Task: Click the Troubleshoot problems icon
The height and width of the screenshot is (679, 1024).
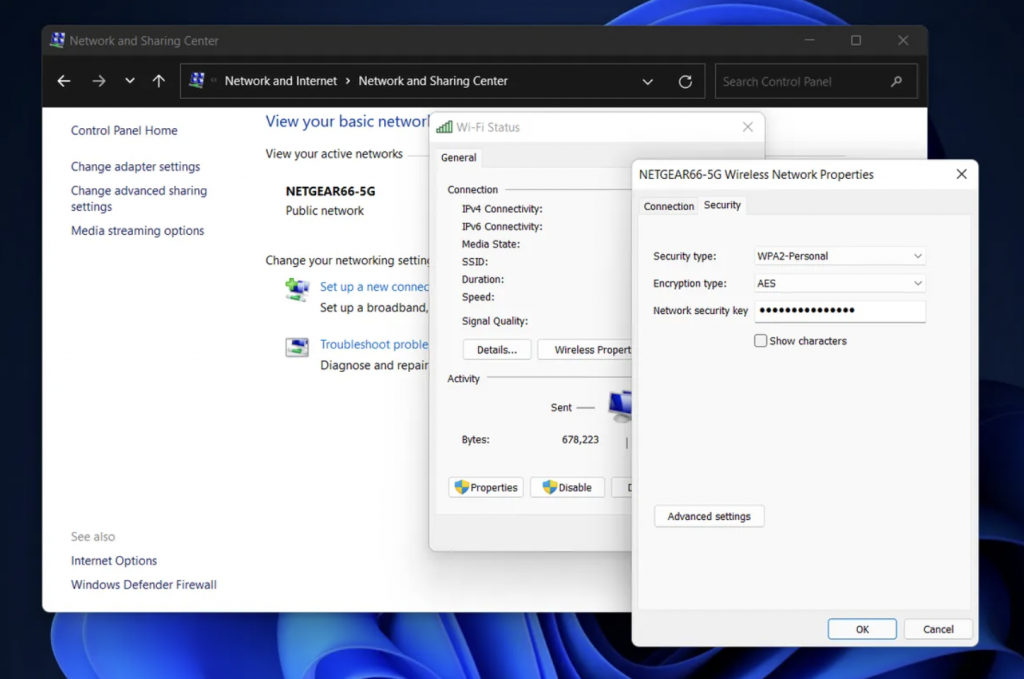Action: 297,347
